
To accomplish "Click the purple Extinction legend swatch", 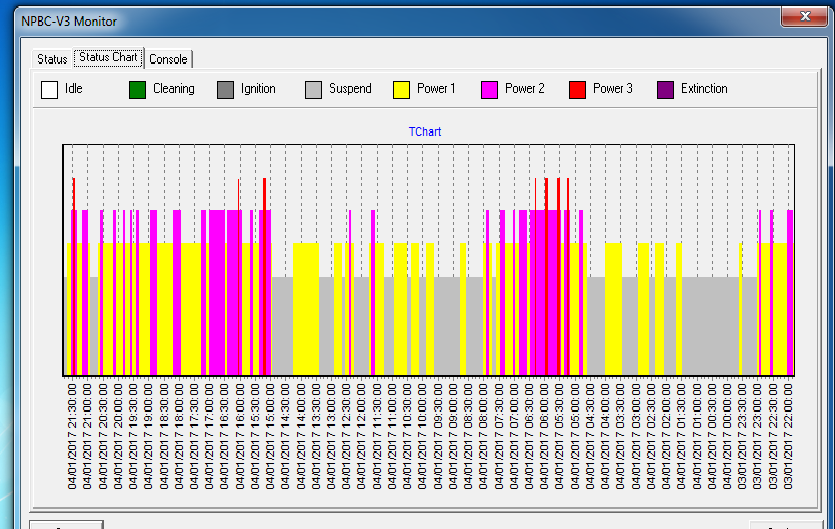I will (665, 90).
